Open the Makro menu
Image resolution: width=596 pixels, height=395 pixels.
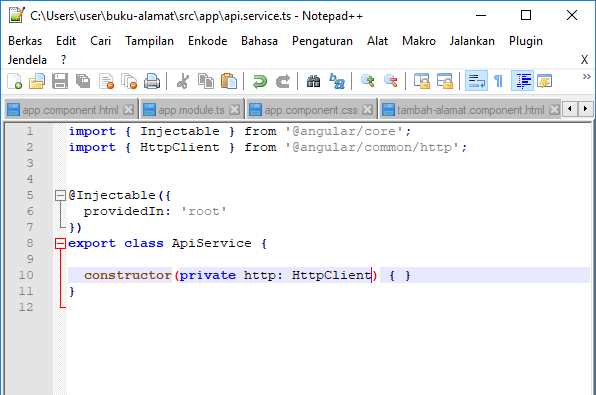tap(419, 41)
